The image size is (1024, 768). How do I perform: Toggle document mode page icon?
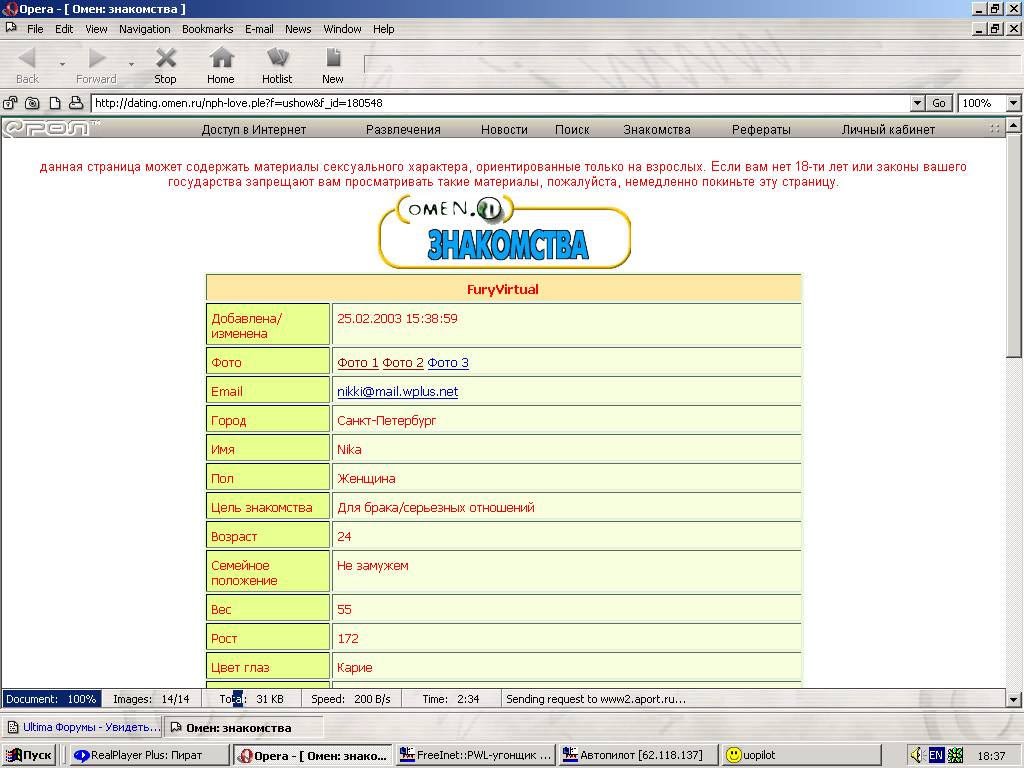coord(54,103)
